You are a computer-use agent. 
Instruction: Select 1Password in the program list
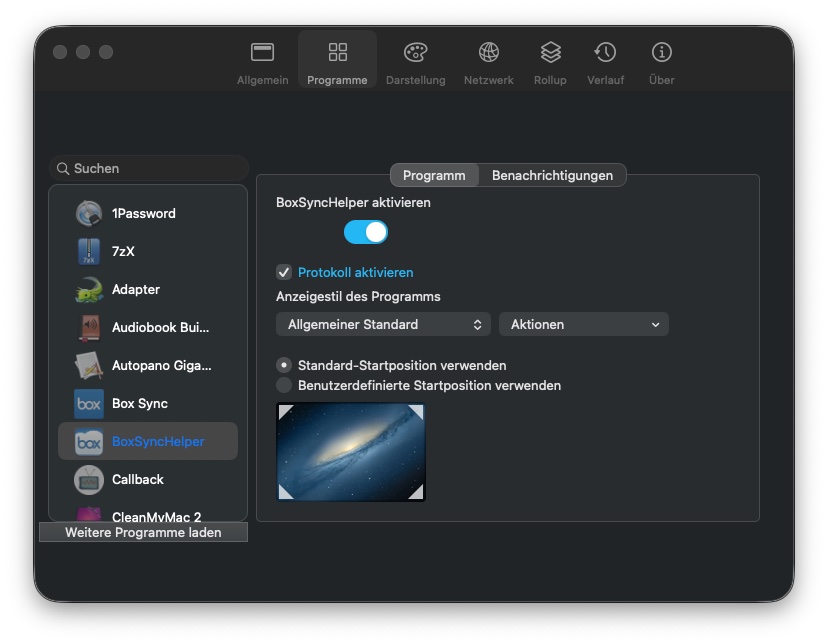[148, 213]
